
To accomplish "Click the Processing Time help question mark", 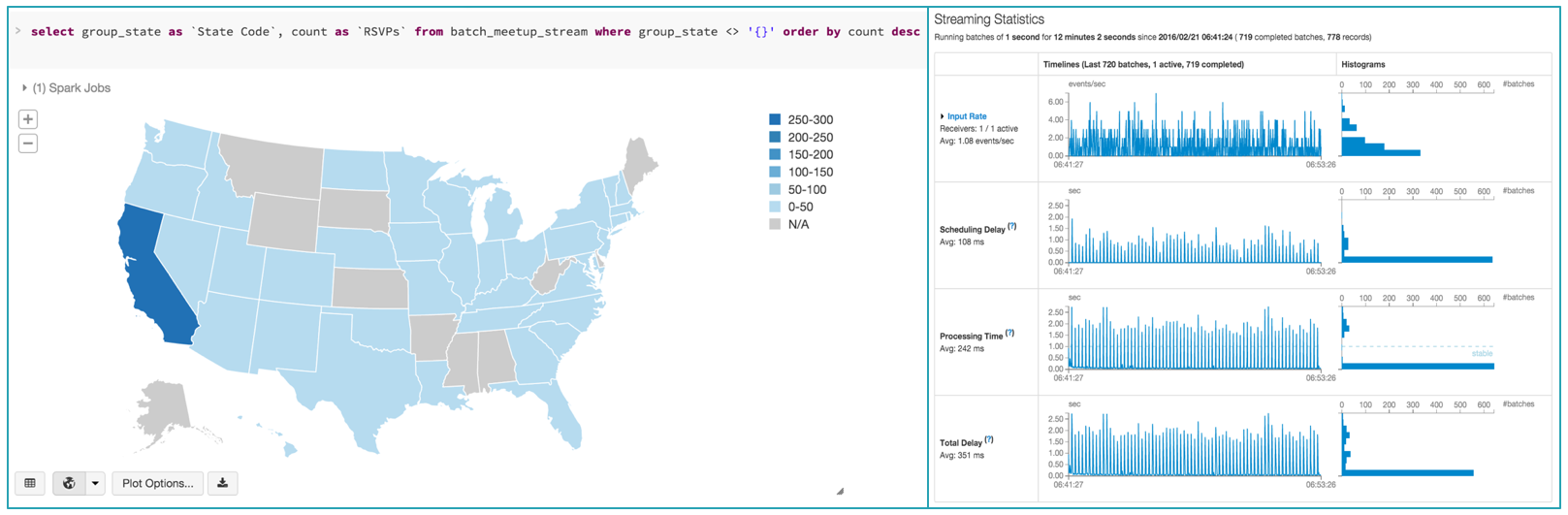I will [x=1009, y=334].
